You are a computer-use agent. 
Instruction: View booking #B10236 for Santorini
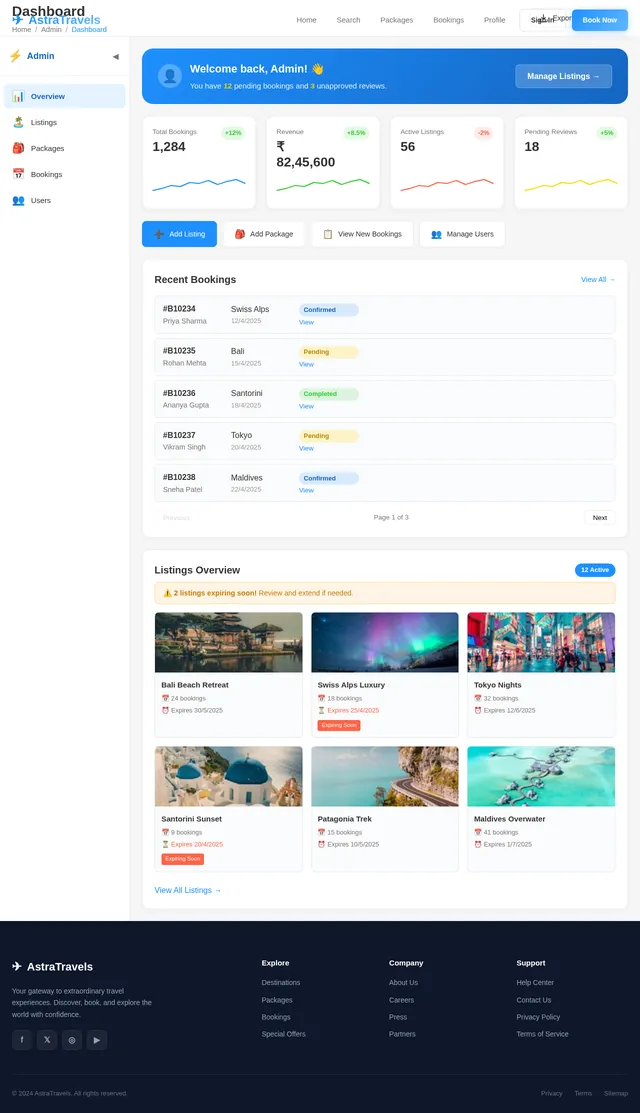[306, 406]
